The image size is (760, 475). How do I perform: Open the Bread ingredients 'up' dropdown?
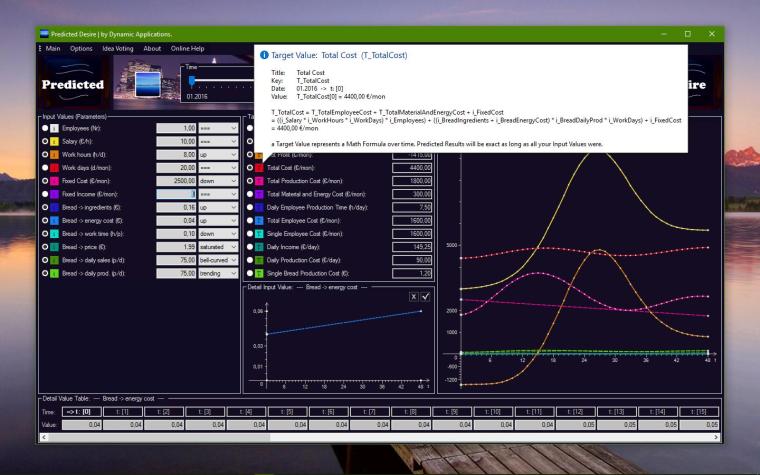click(x=218, y=207)
